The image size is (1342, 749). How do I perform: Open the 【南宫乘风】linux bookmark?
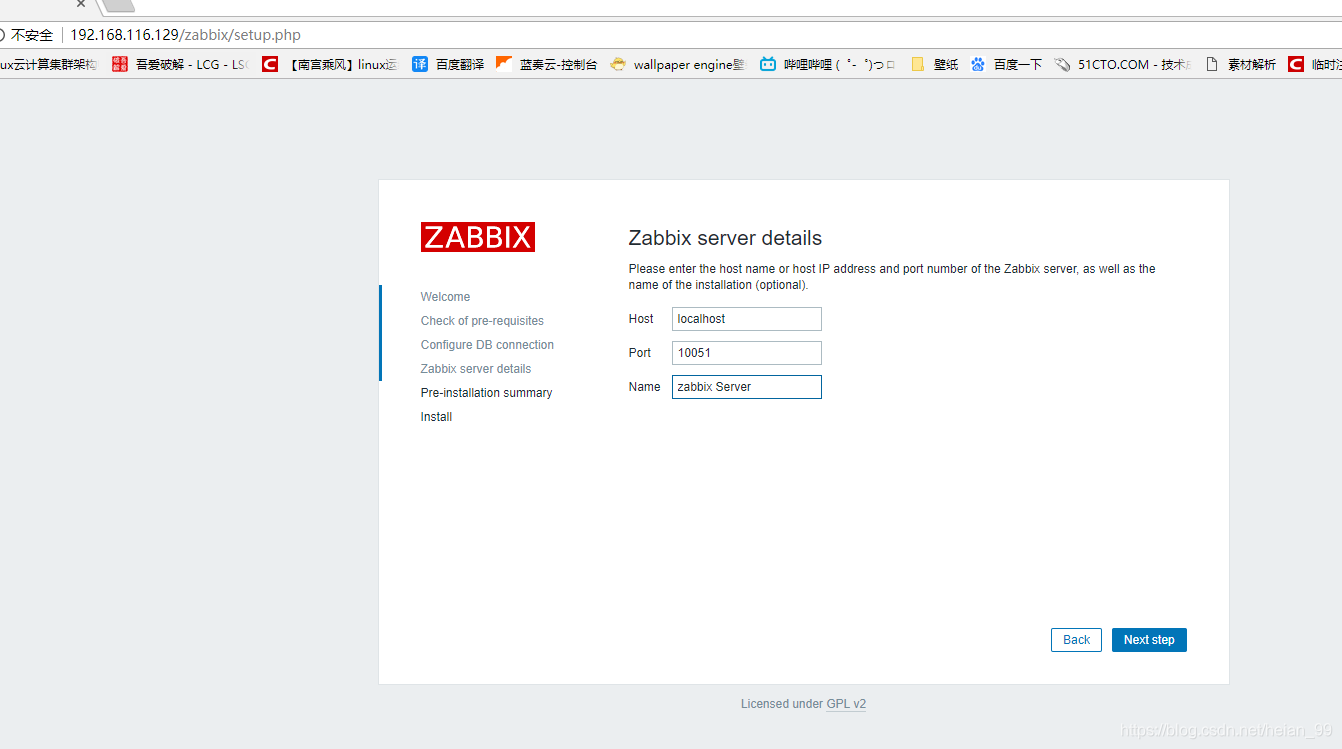[330, 64]
